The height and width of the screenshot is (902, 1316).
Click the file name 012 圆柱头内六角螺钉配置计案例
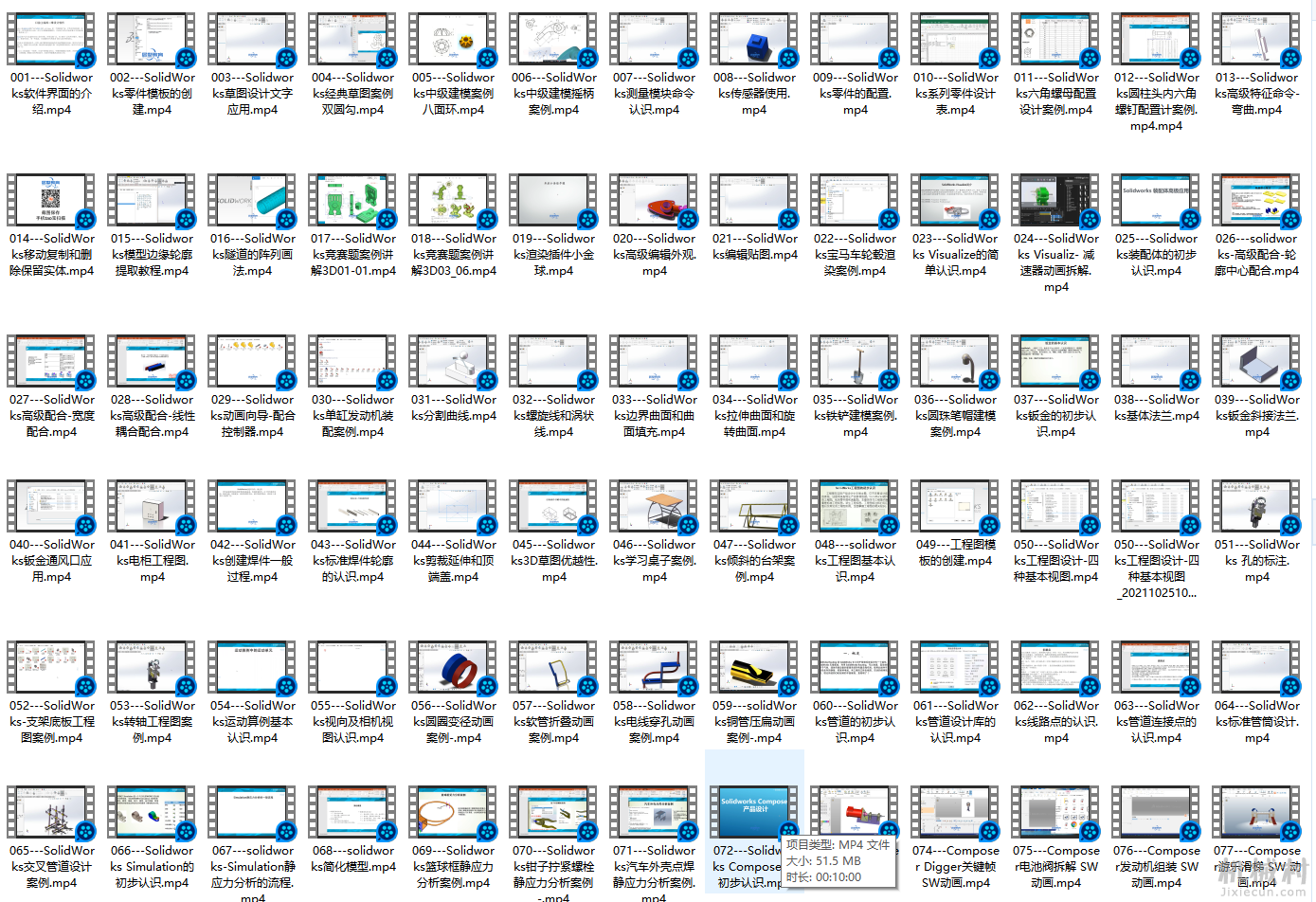coord(1156,101)
